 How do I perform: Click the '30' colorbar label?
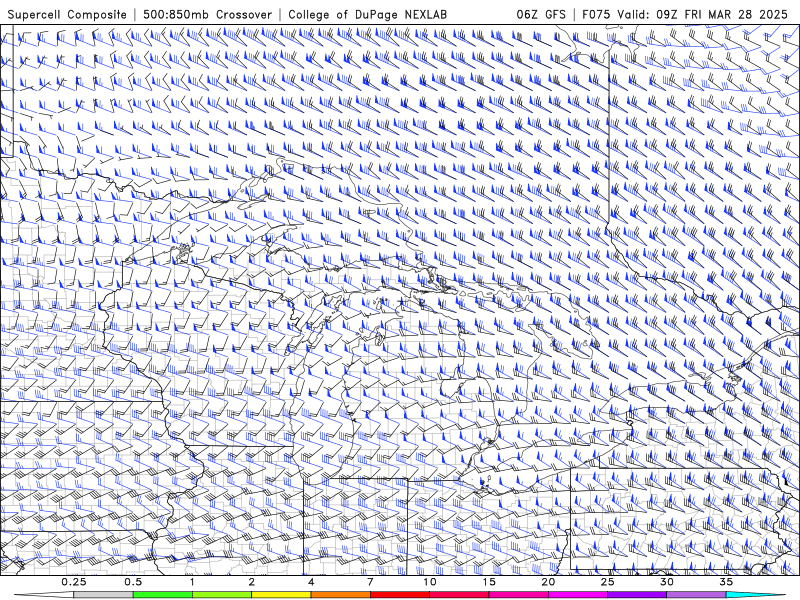(667, 582)
